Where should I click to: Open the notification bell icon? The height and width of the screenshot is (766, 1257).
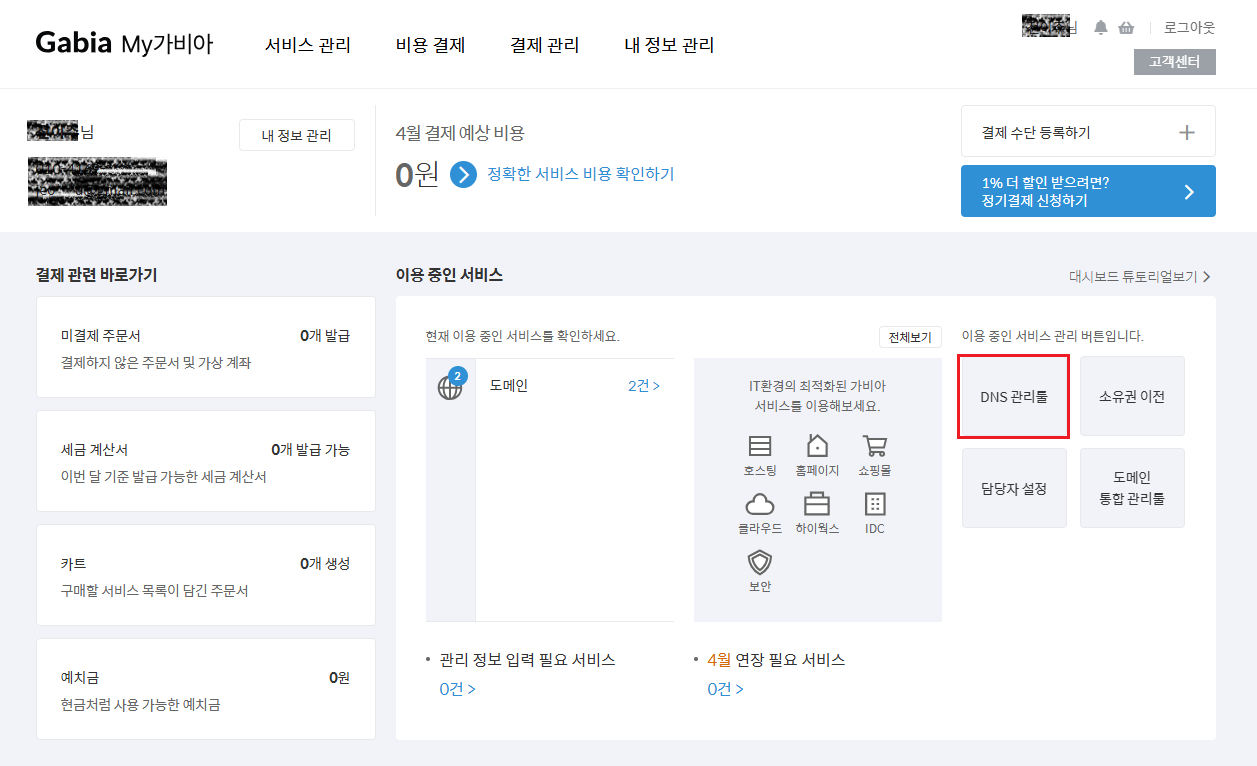pos(1100,27)
